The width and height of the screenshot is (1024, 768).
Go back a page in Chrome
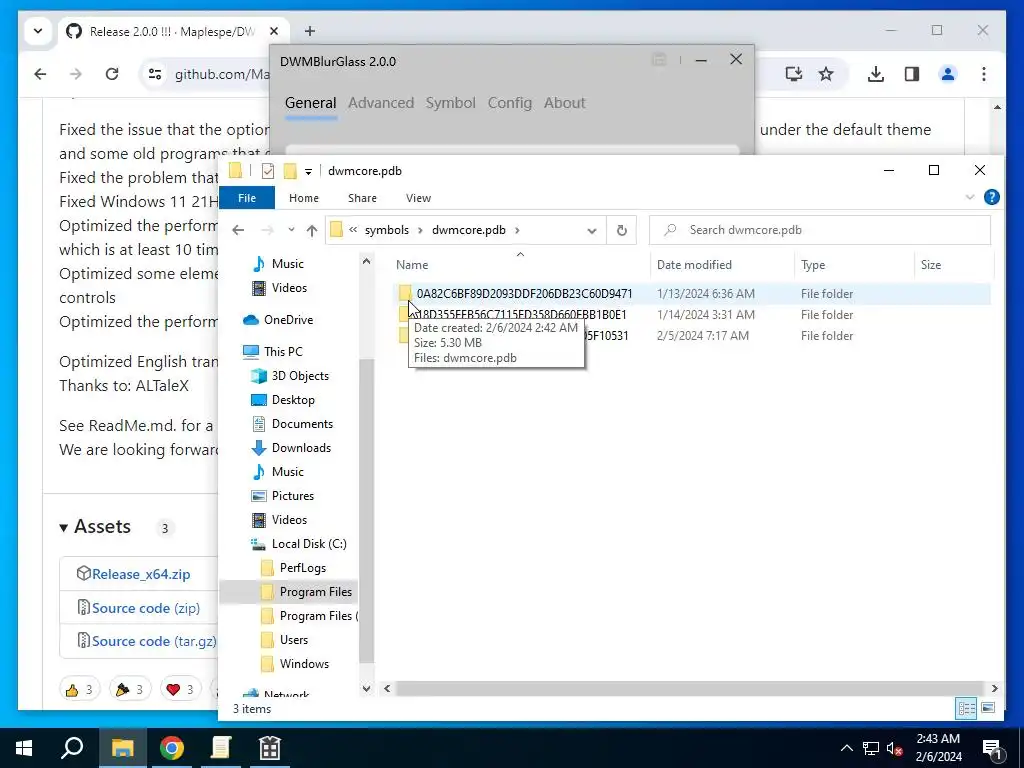[x=40, y=74]
